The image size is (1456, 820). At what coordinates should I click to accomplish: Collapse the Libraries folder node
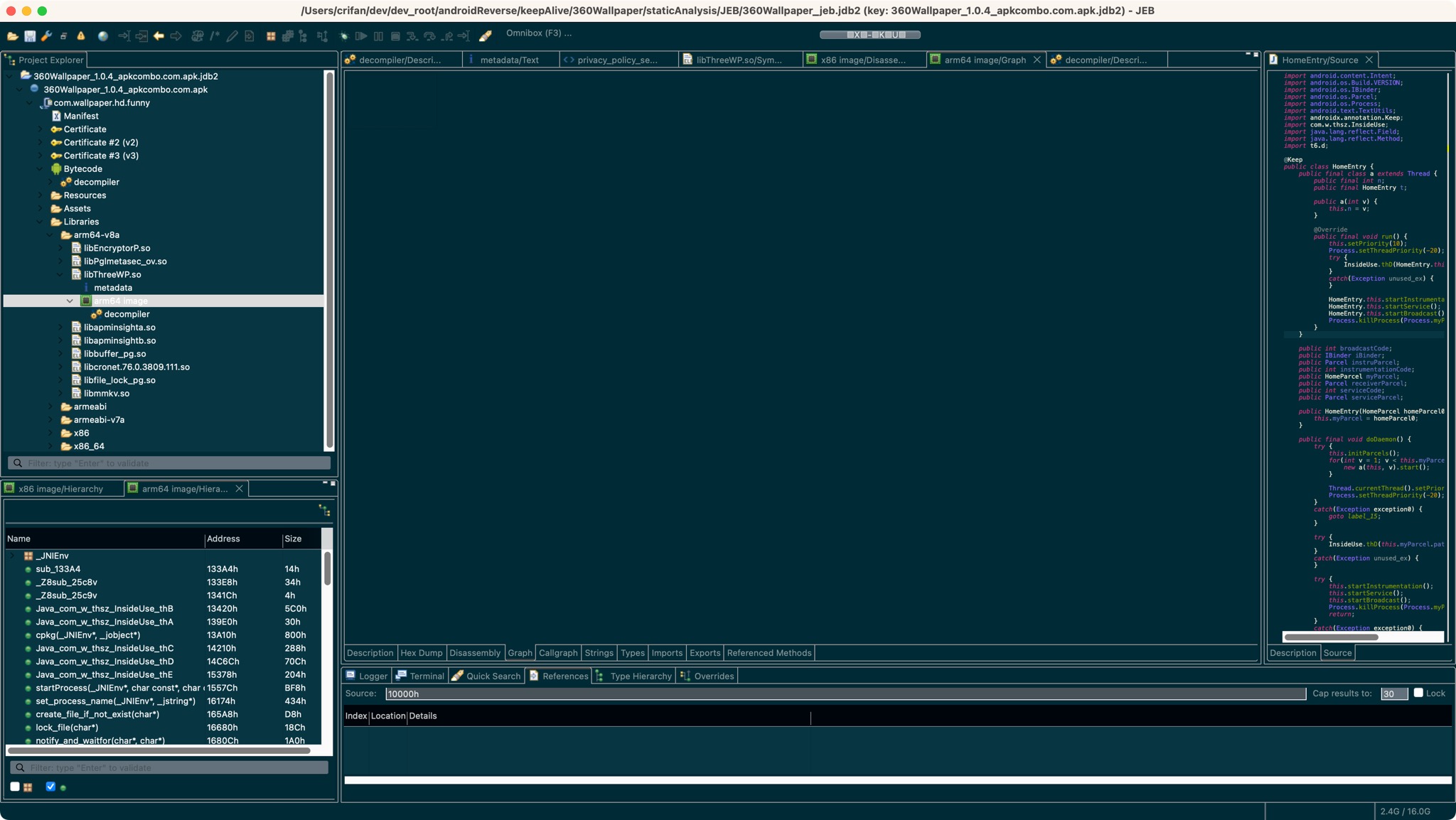coord(40,222)
